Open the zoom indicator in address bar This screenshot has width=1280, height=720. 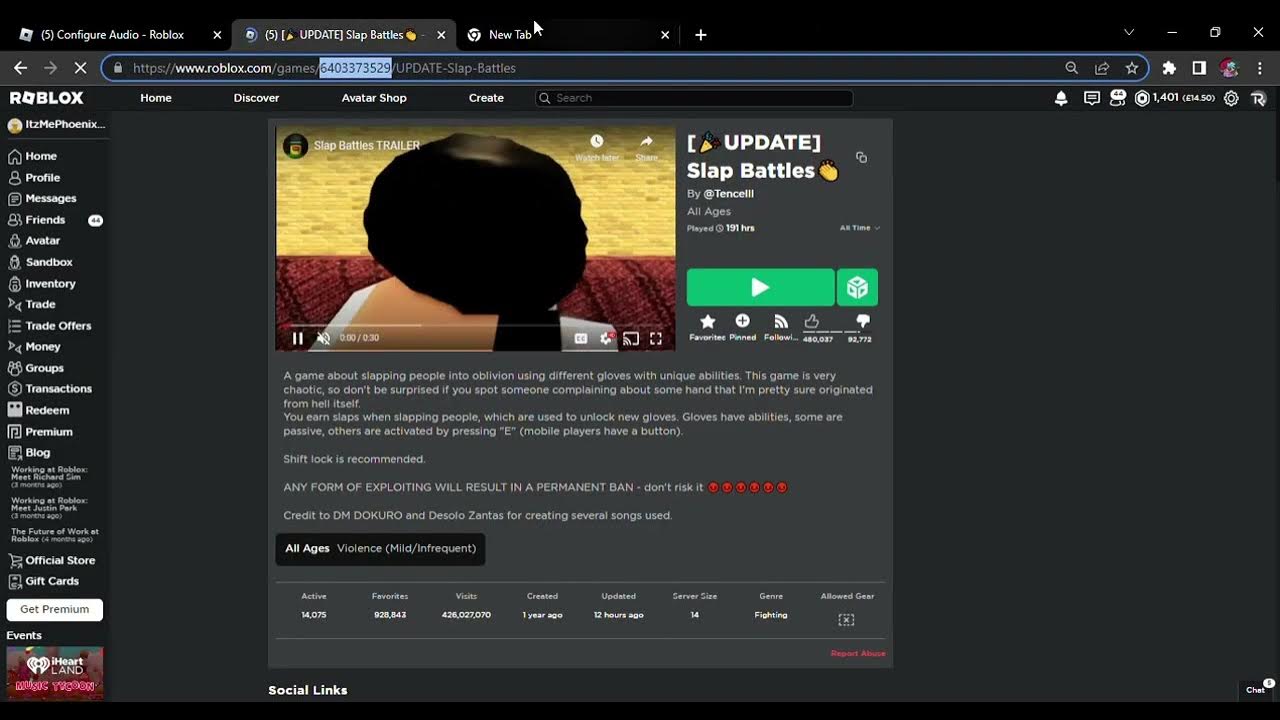(1071, 68)
